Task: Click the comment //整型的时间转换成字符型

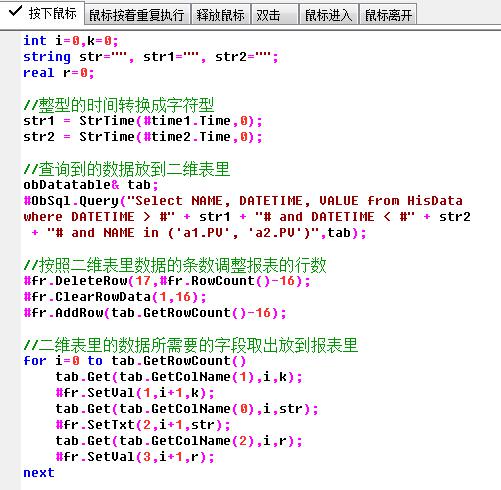Action: coord(119,105)
